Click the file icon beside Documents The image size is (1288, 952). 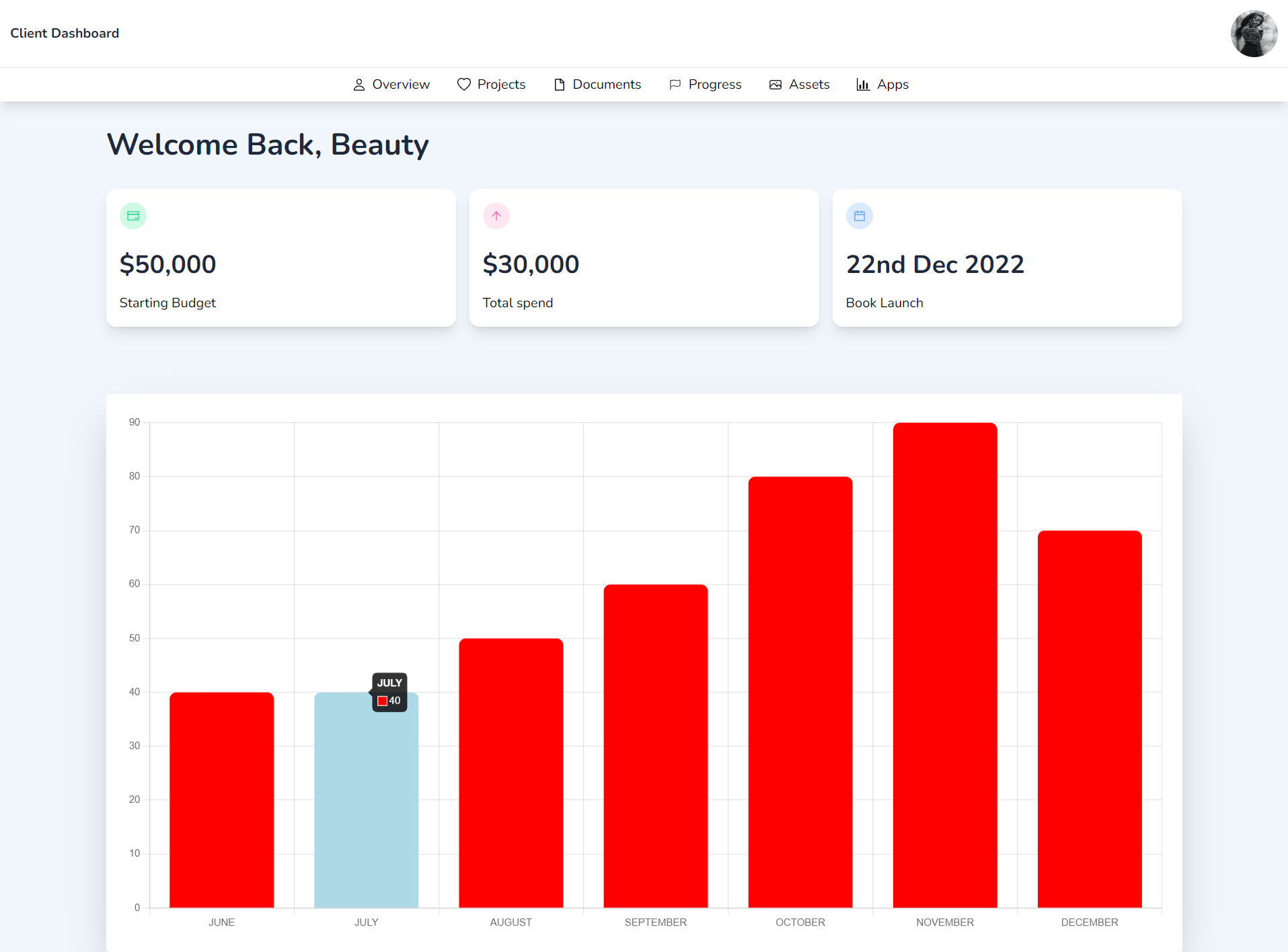pos(560,85)
